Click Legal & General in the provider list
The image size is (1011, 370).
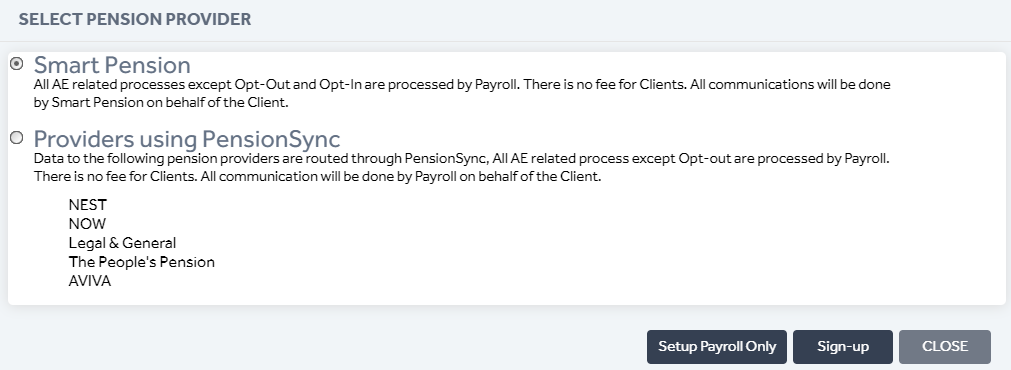coord(123,243)
